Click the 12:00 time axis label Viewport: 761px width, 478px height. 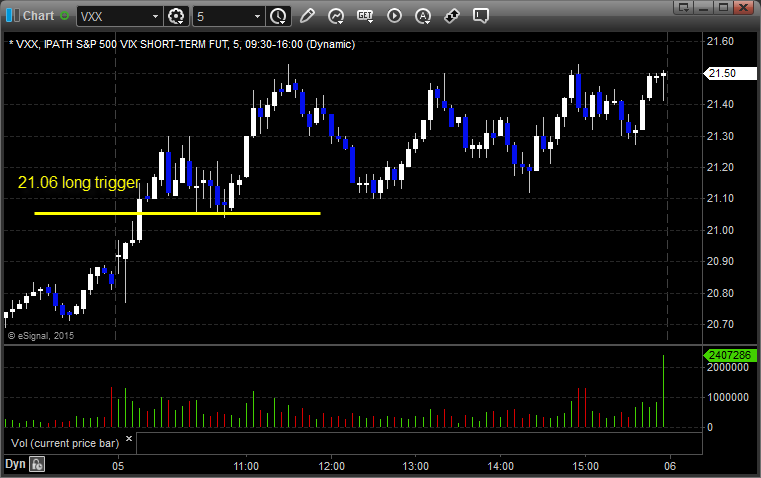coord(331,466)
